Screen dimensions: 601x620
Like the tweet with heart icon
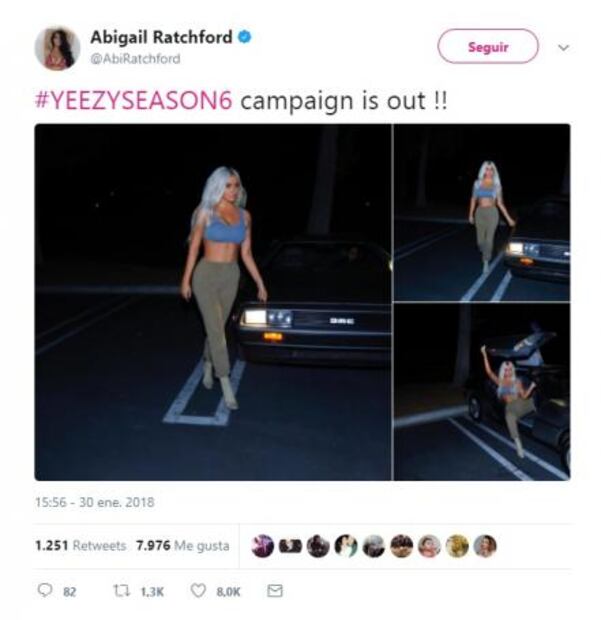pos(198,591)
